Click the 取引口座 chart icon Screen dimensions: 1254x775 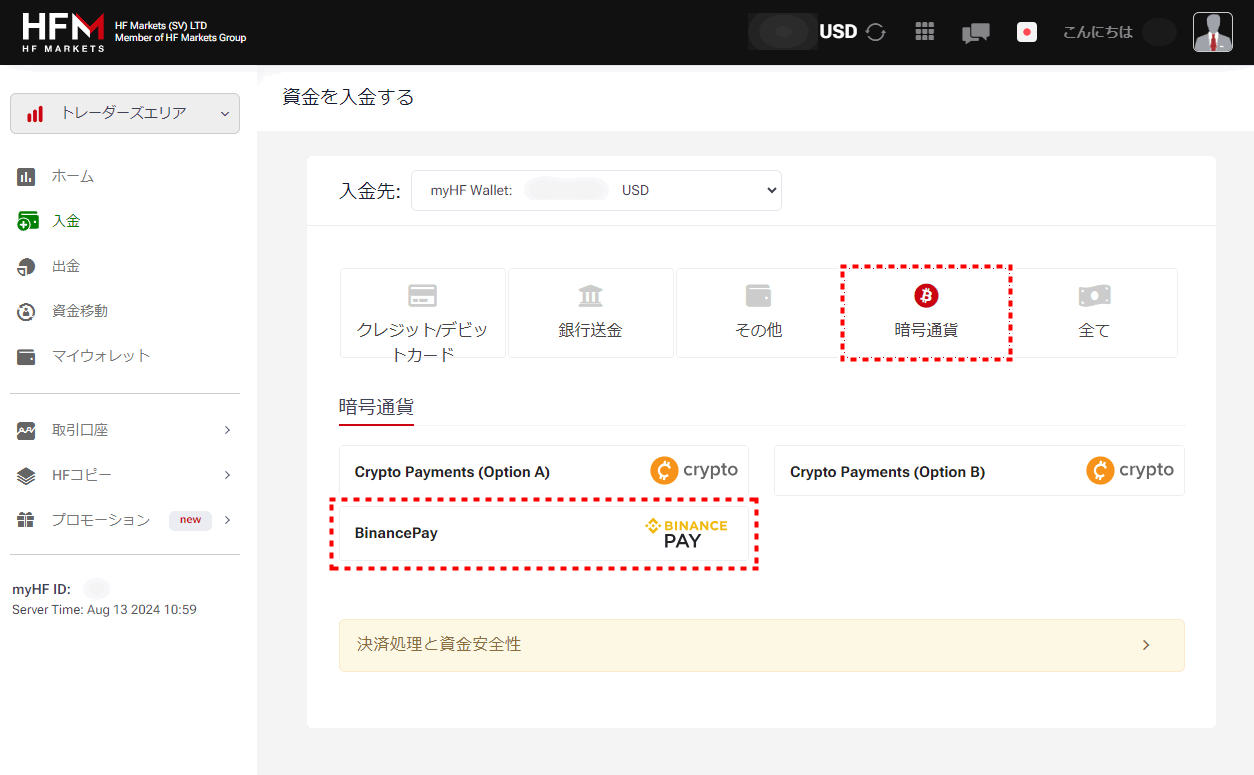pyautogui.click(x=27, y=431)
